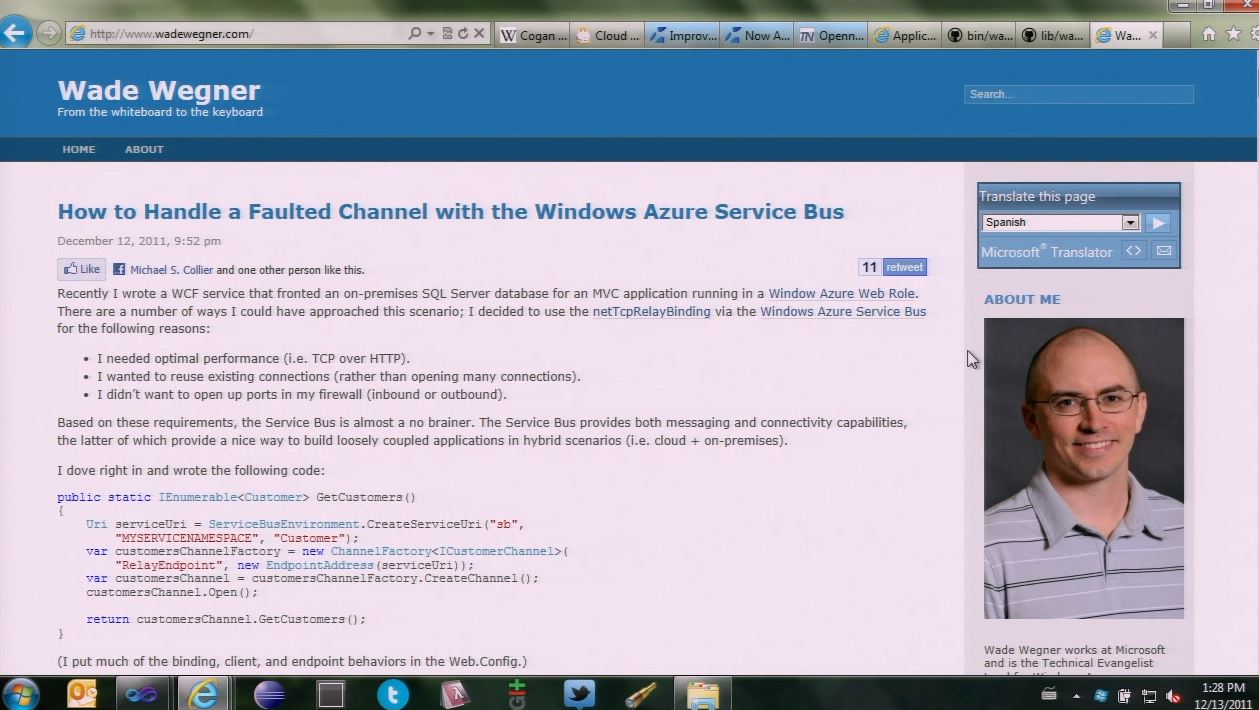Open Favorites with the star icon
Viewport: 1259px width, 710px height.
point(1232,34)
